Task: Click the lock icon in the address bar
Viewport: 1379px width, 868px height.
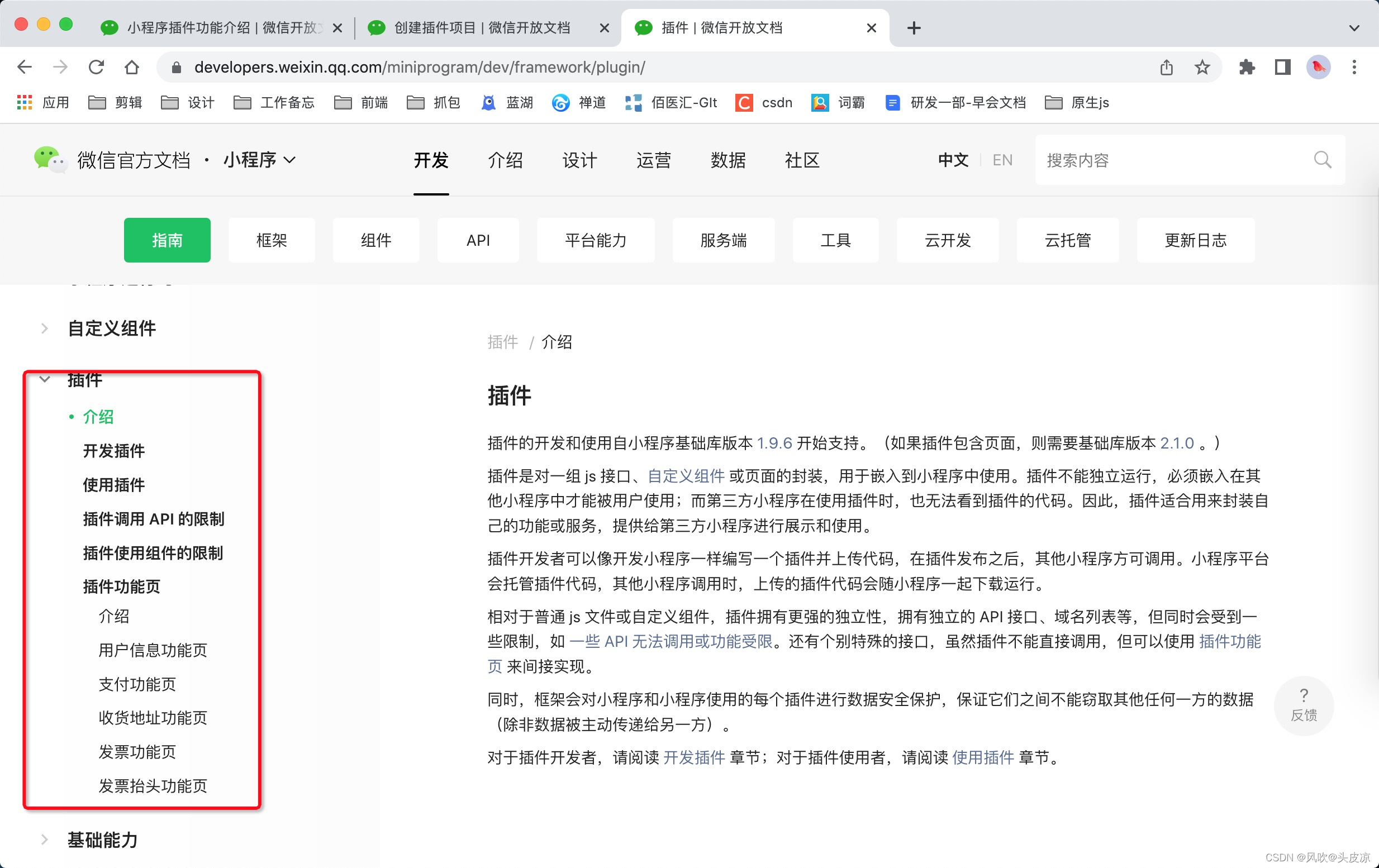Action: point(177,68)
